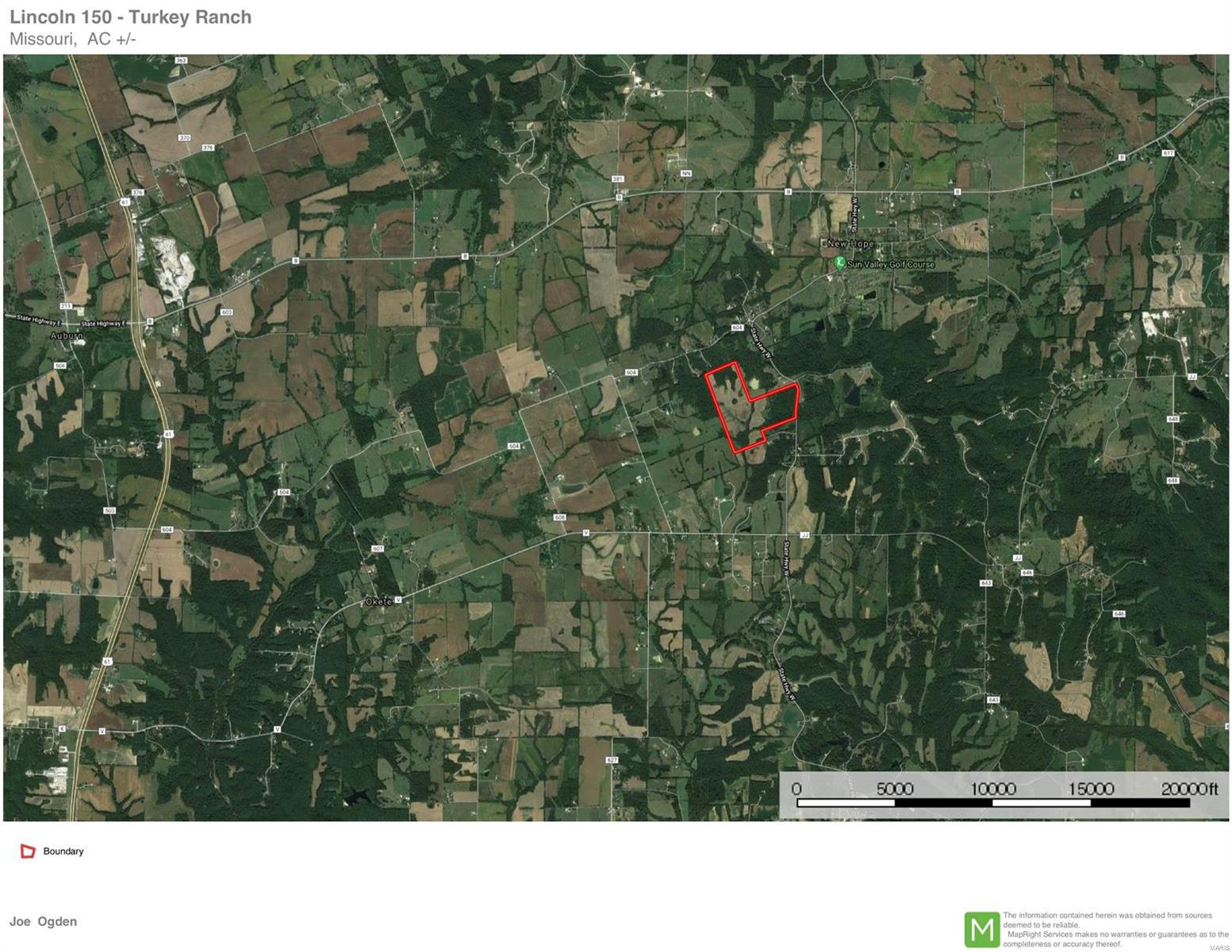The width and height of the screenshot is (1232, 952).
Task: Click the route 608 road marker
Action: pos(560,517)
